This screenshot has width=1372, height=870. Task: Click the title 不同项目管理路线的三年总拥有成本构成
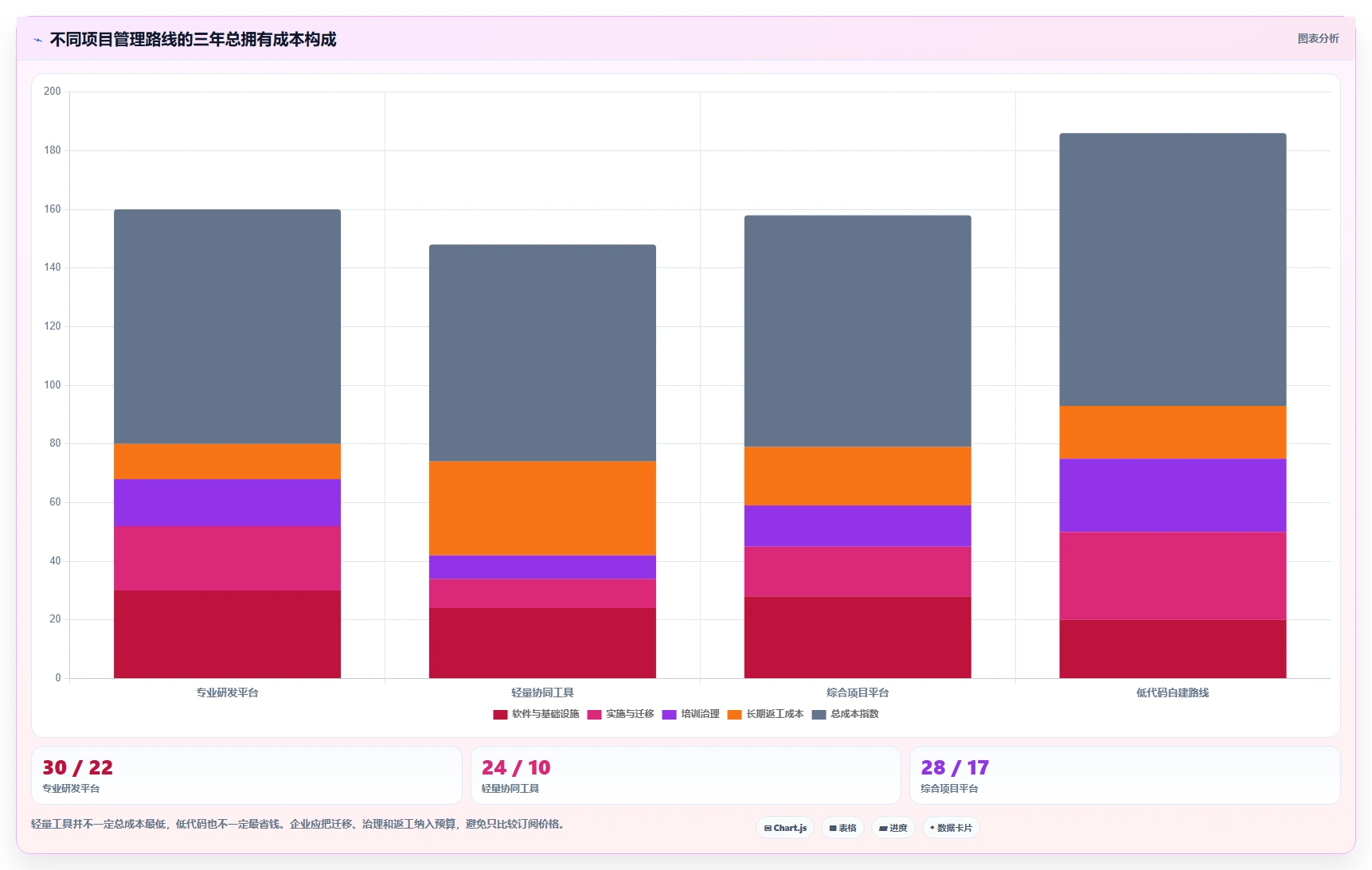point(193,40)
